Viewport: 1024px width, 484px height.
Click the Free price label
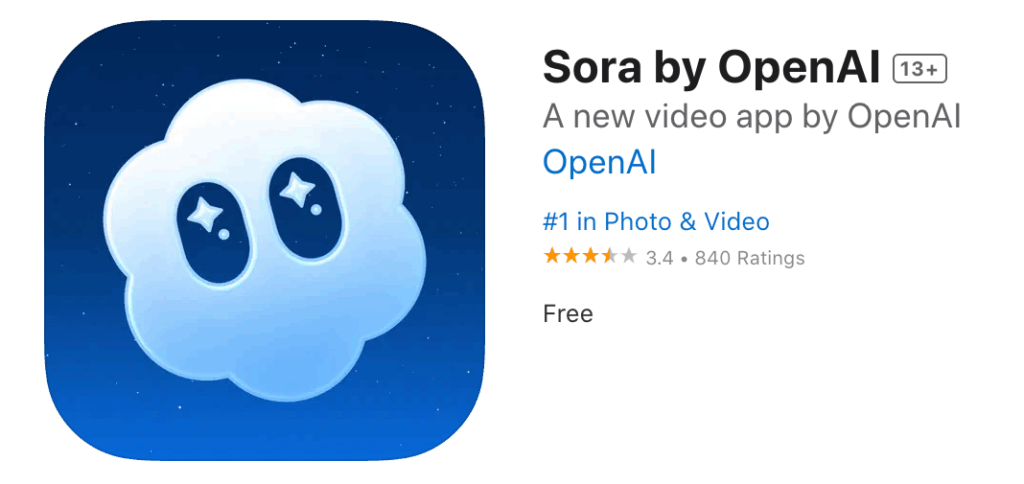click(x=568, y=314)
